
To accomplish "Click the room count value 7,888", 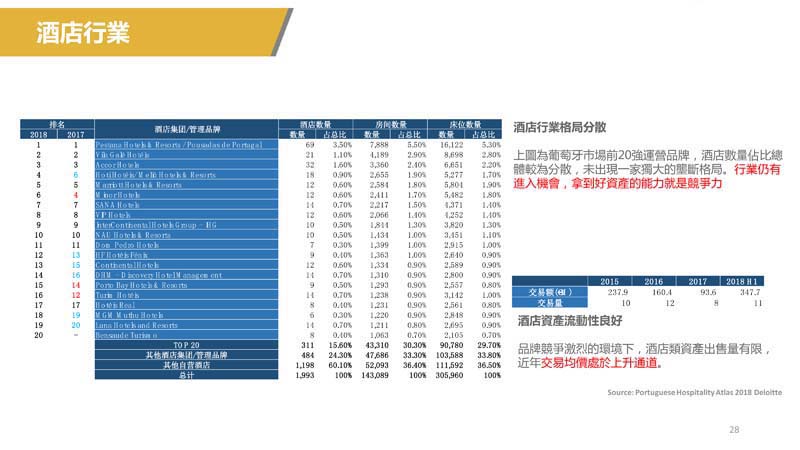I will coord(378,145).
